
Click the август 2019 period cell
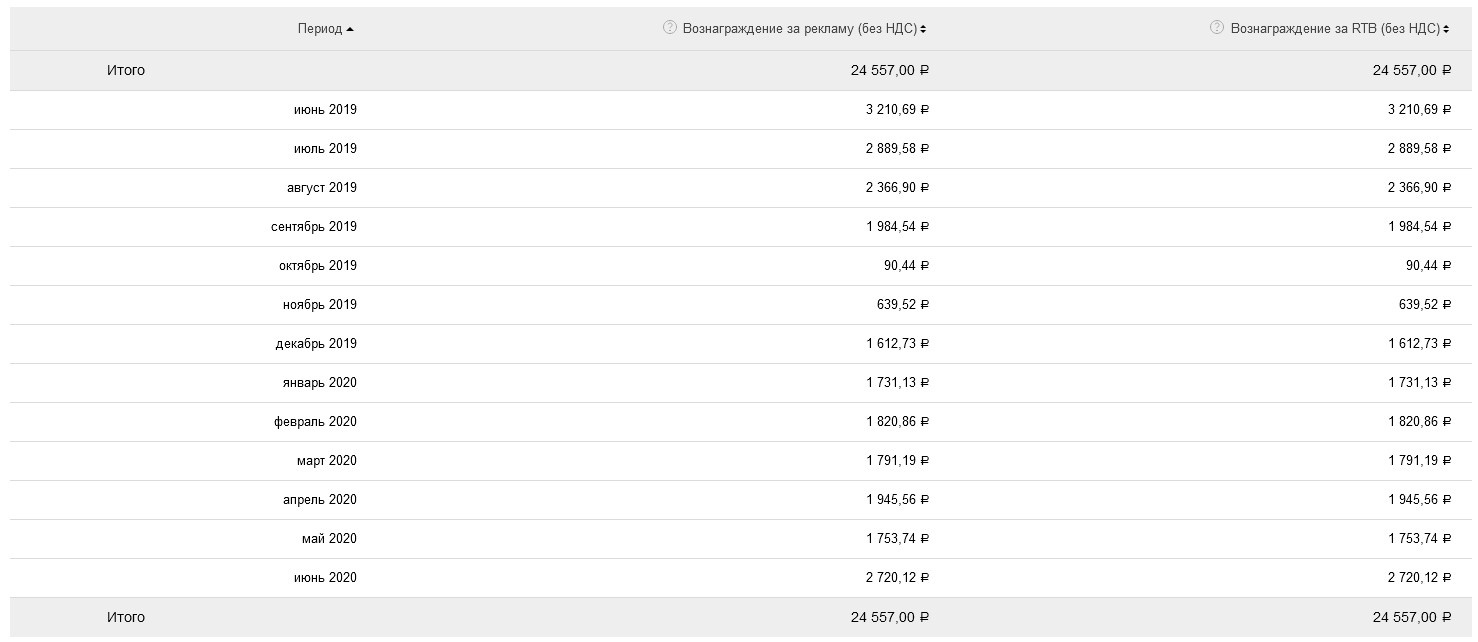321,187
